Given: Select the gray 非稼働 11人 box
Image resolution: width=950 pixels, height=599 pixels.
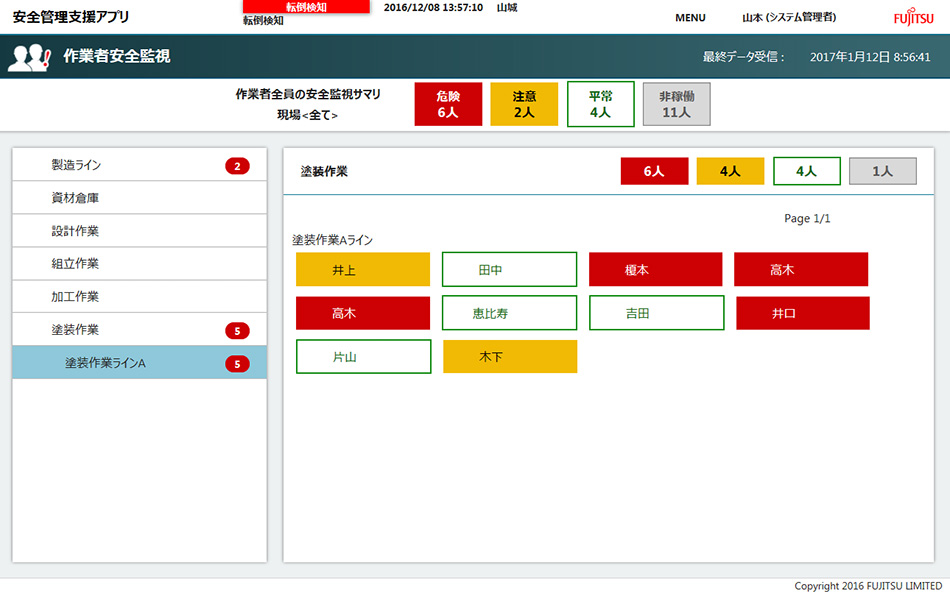Looking at the screenshot, I should (x=676, y=104).
